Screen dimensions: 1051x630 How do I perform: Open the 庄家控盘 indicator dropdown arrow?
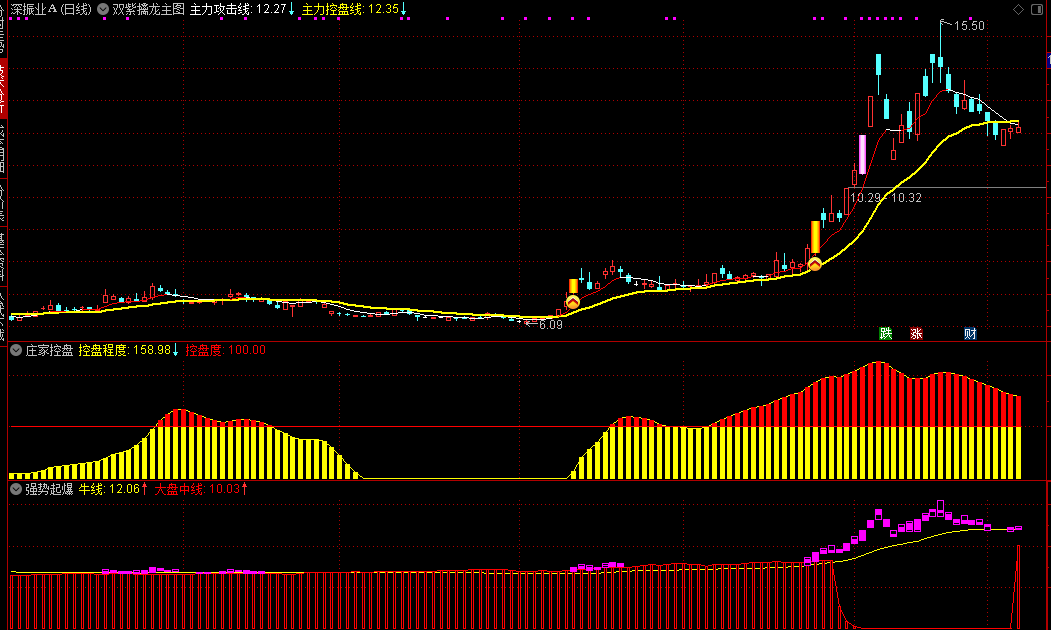click(16, 350)
